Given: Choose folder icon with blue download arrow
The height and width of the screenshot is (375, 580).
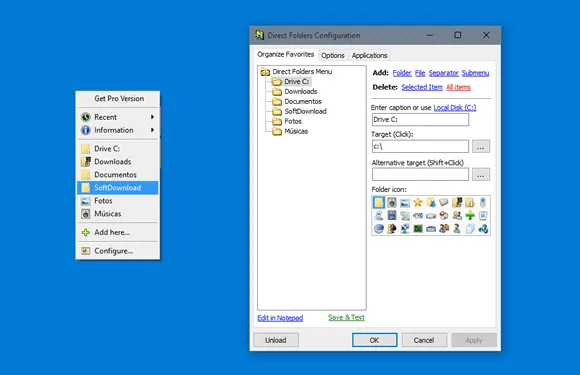Looking at the screenshot, I should (431, 202).
